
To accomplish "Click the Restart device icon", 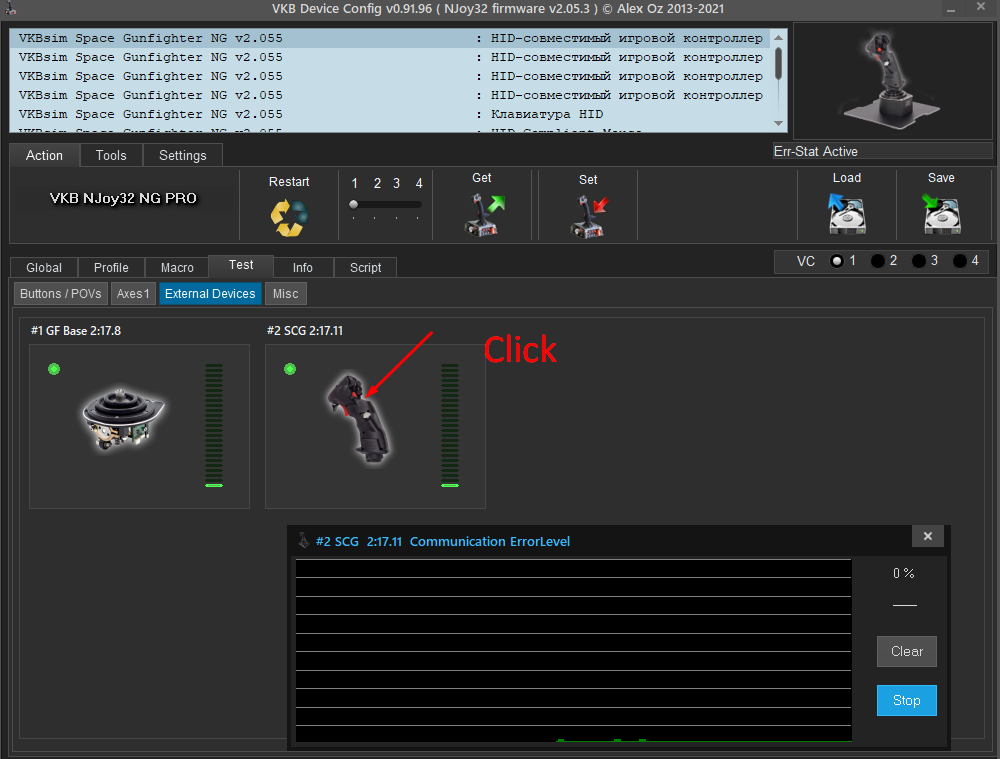I will [x=289, y=217].
